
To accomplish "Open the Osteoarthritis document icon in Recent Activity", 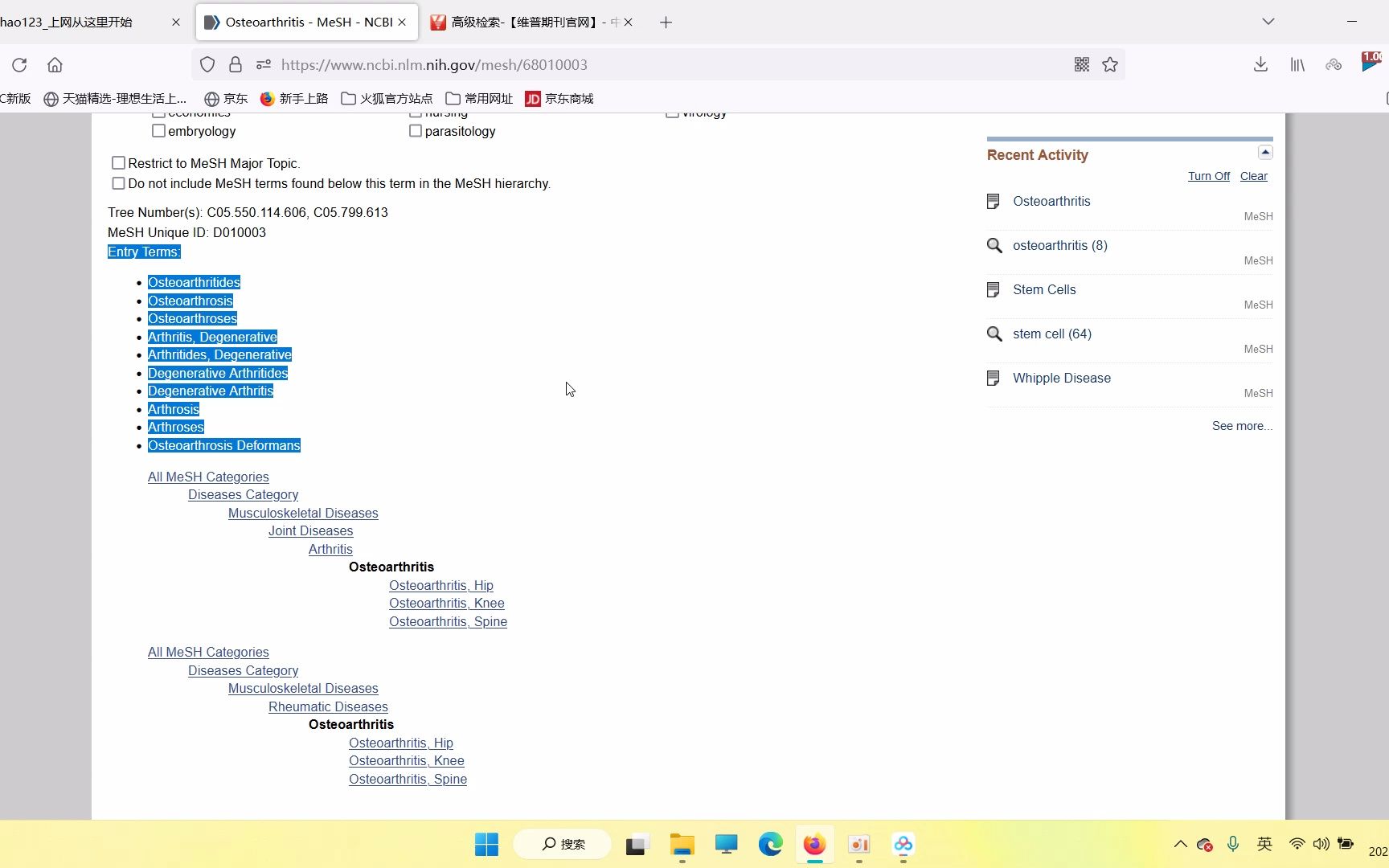I will pos(994,202).
